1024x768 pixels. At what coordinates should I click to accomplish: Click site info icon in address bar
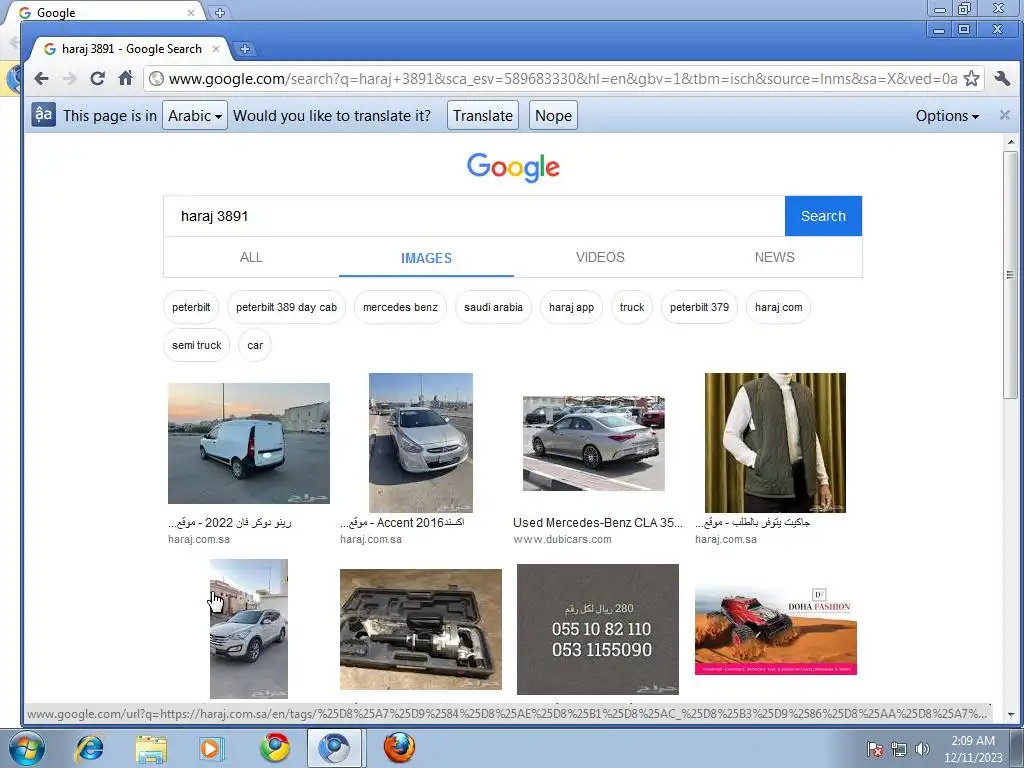(x=156, y=79)
